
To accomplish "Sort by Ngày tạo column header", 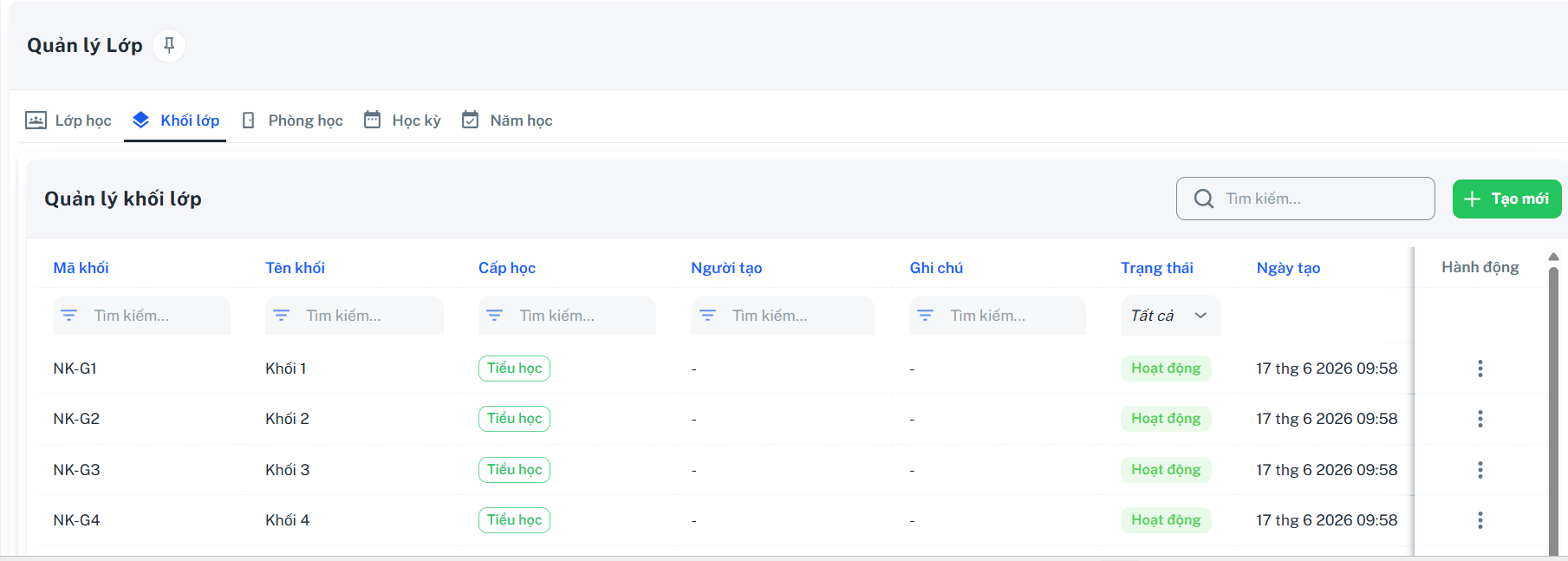I will point(1288,268).
